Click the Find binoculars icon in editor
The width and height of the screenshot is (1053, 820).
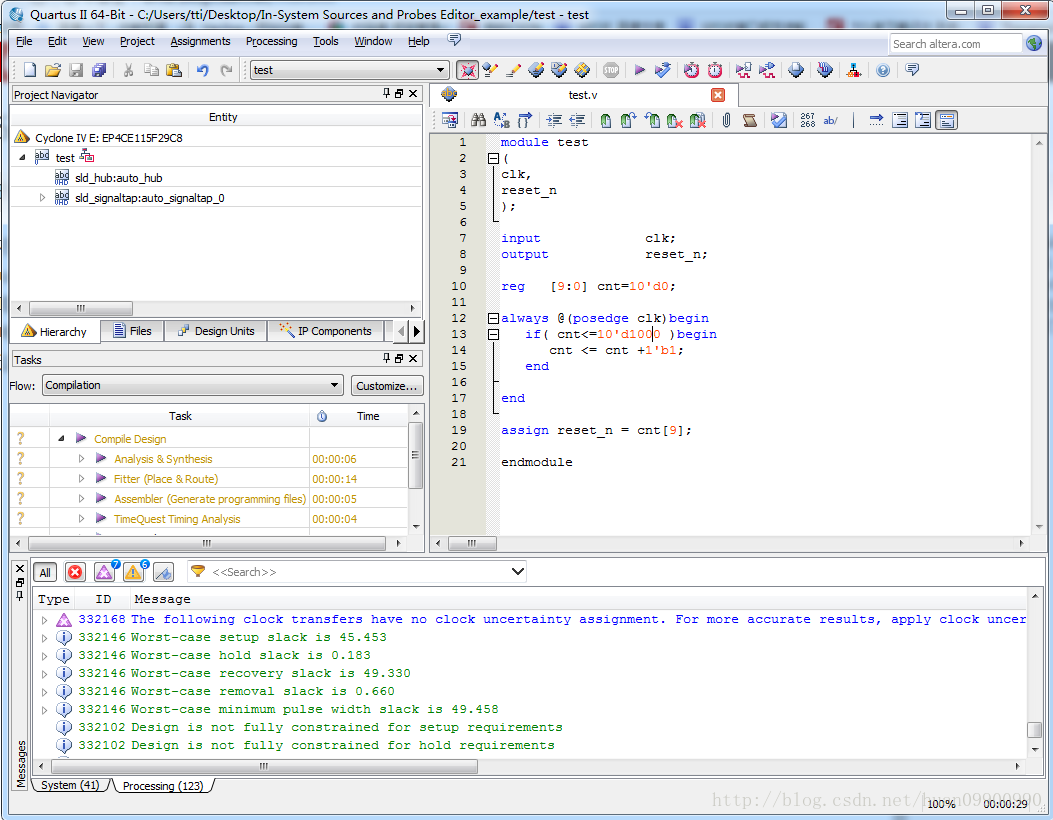click(x=478, y=120)
